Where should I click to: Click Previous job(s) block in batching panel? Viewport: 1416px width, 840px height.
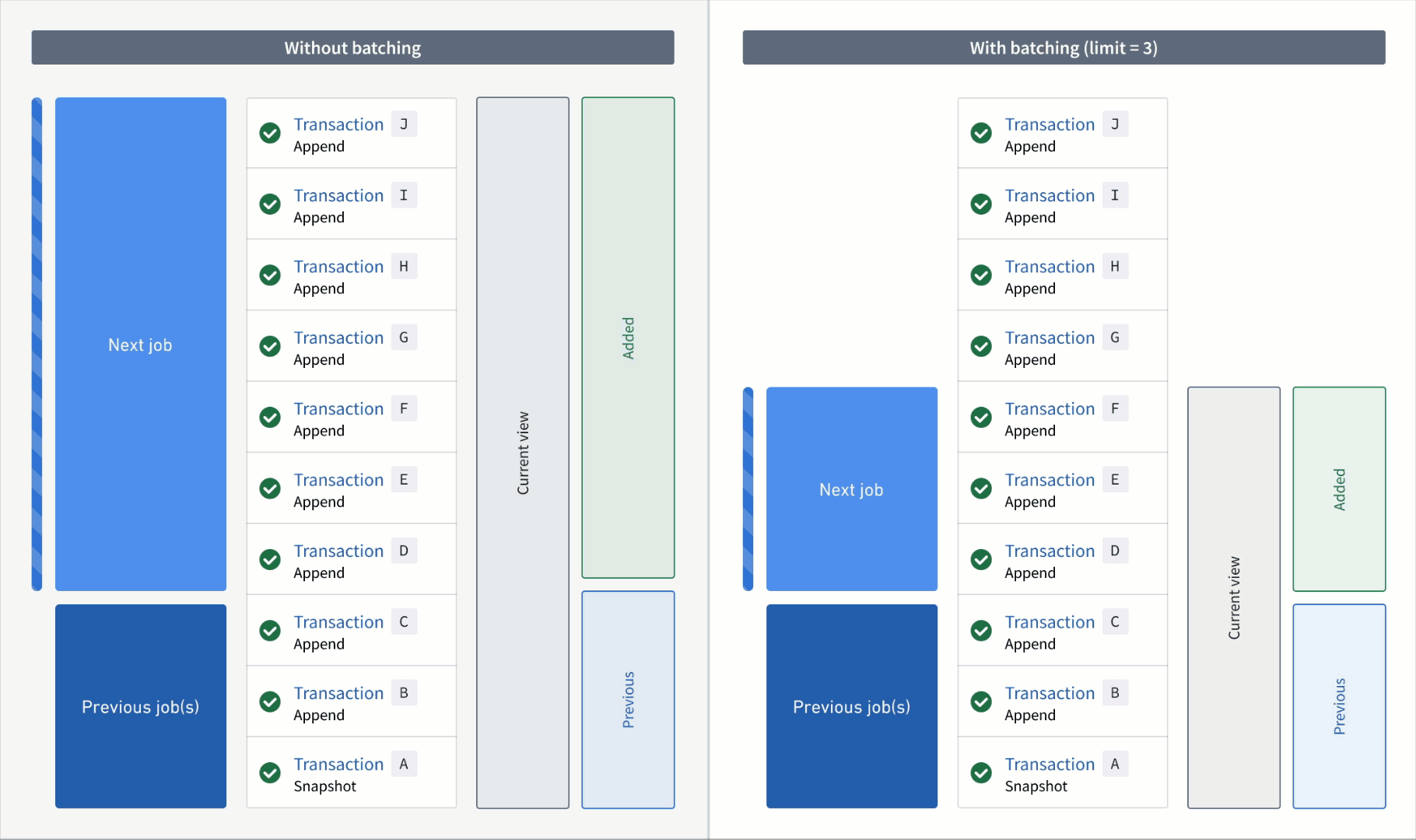point(851,706)
